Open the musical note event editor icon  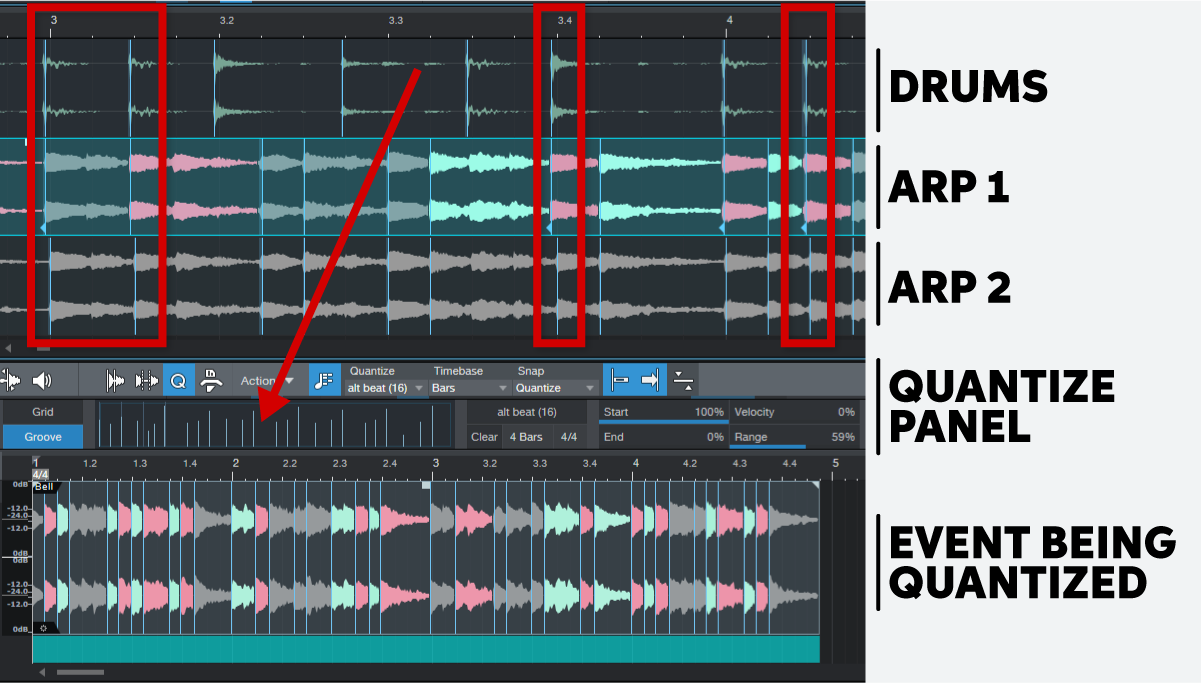(x=322, y=379)
